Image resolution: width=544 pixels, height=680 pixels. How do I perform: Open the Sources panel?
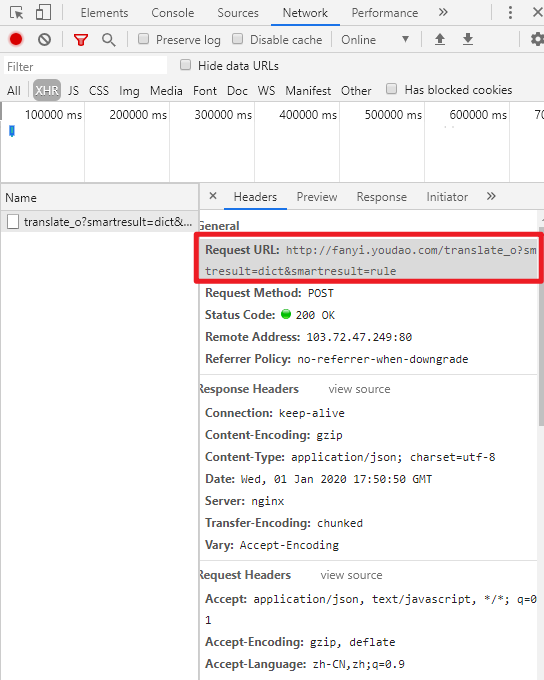click(238, 13)
